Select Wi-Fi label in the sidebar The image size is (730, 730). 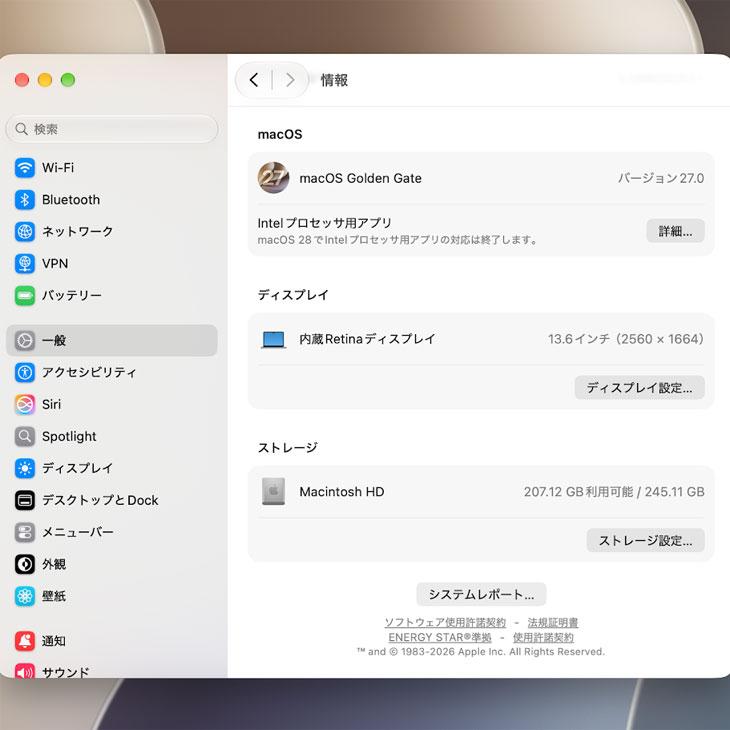(58, 168)
